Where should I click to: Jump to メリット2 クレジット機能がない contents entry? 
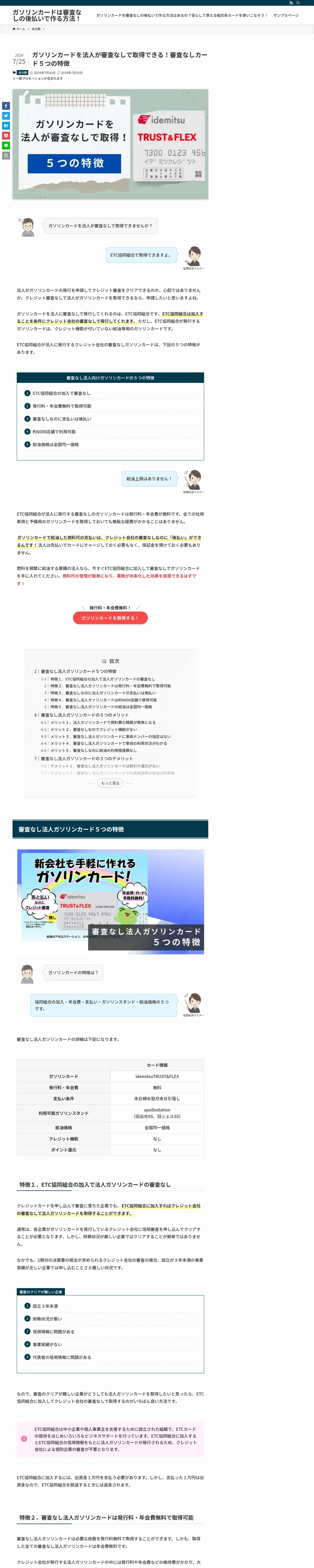(x=93, y=729)
